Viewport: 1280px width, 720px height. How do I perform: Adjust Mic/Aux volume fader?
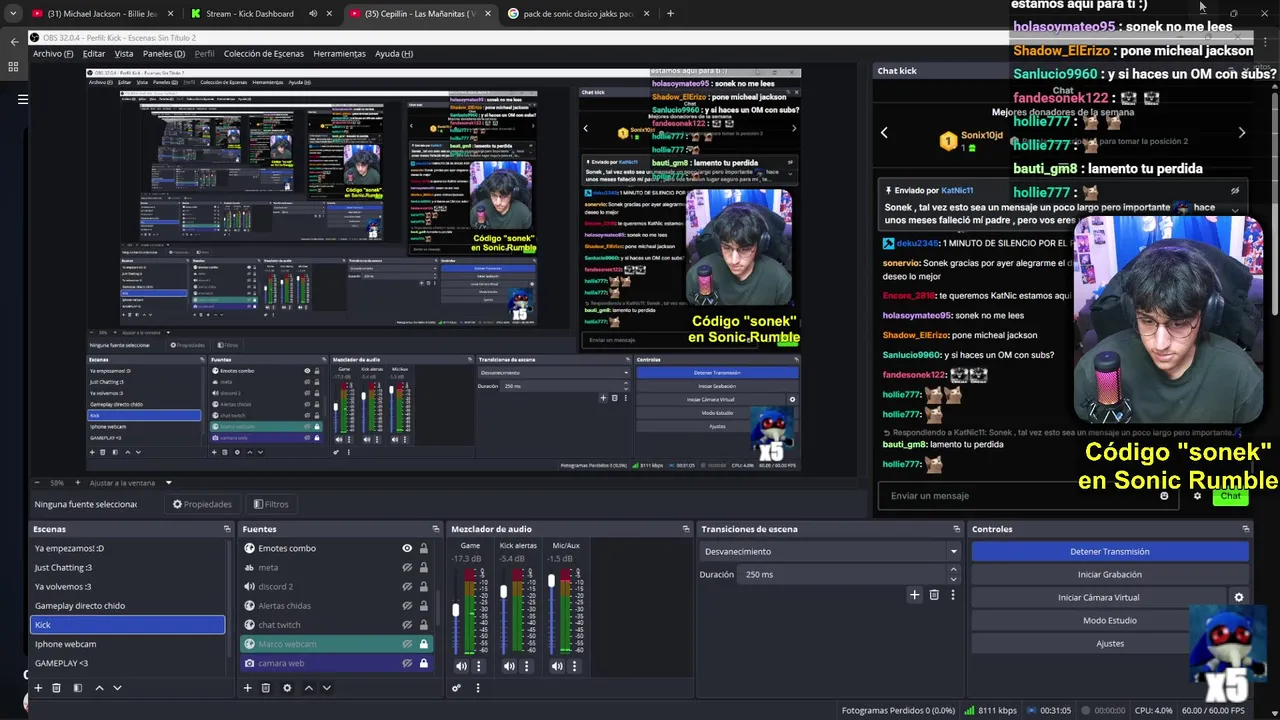[x=552, y=580]
